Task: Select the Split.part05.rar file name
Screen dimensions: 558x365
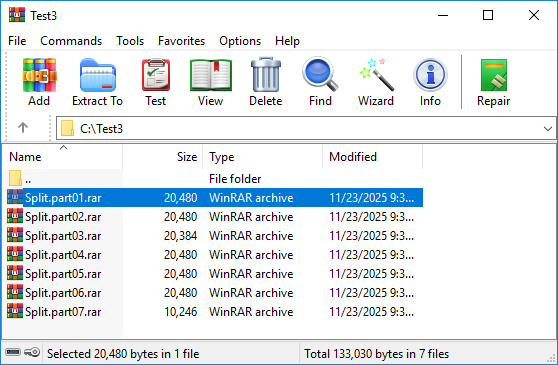Action: click(63, 274)
